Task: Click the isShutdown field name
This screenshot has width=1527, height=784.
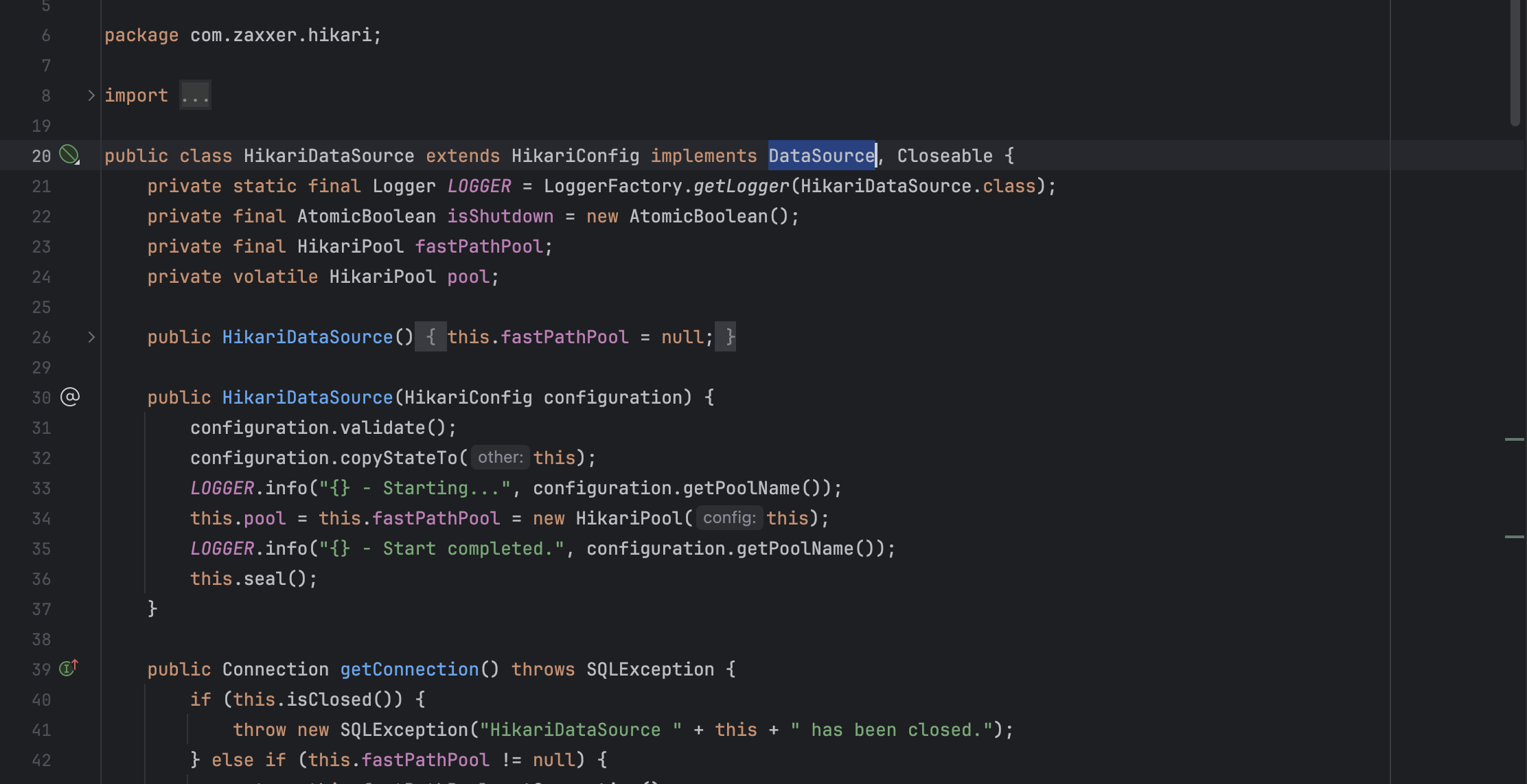Action: [x=500, y=216]
